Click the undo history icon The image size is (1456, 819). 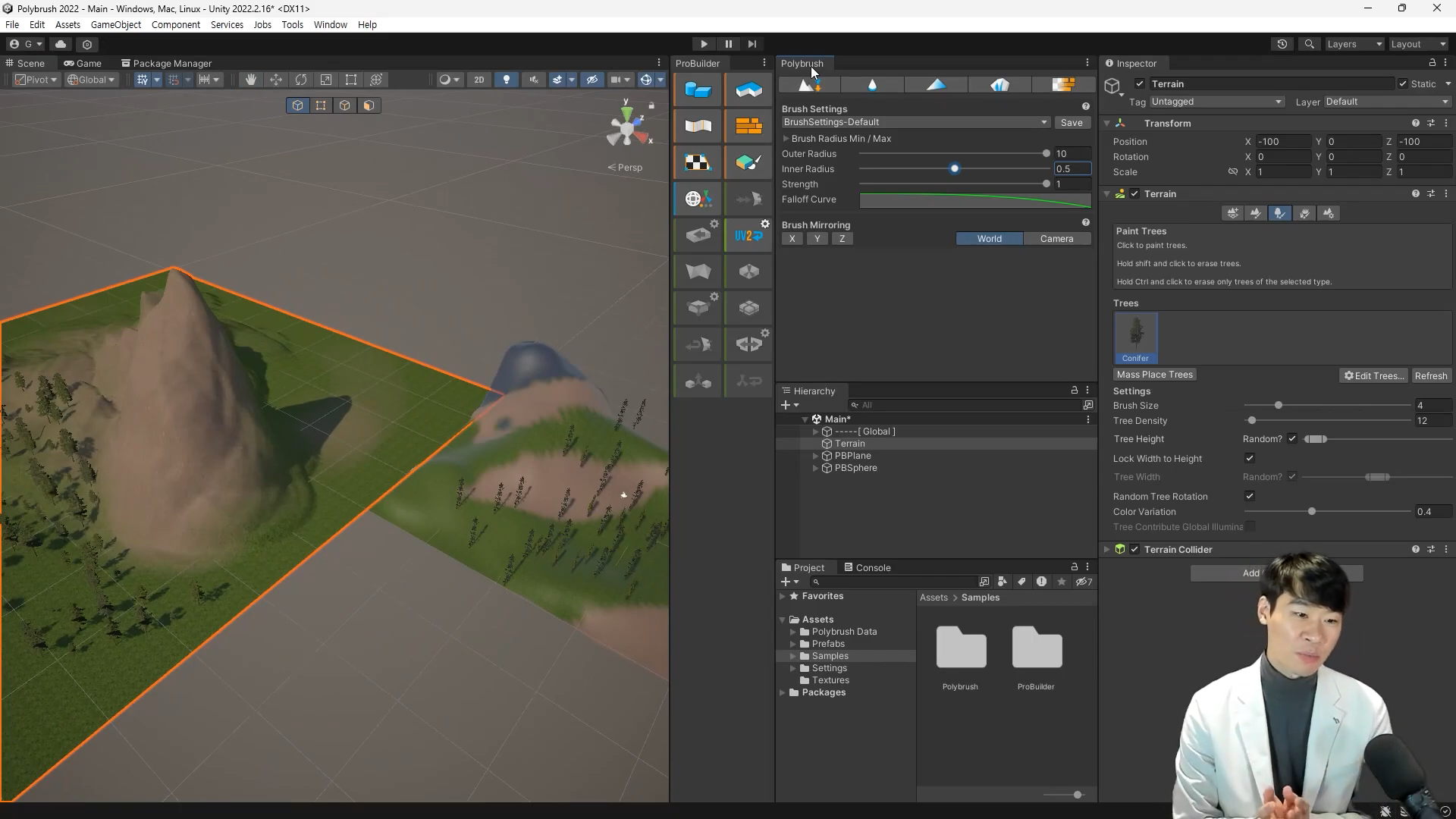click(x=1282, y=44)
